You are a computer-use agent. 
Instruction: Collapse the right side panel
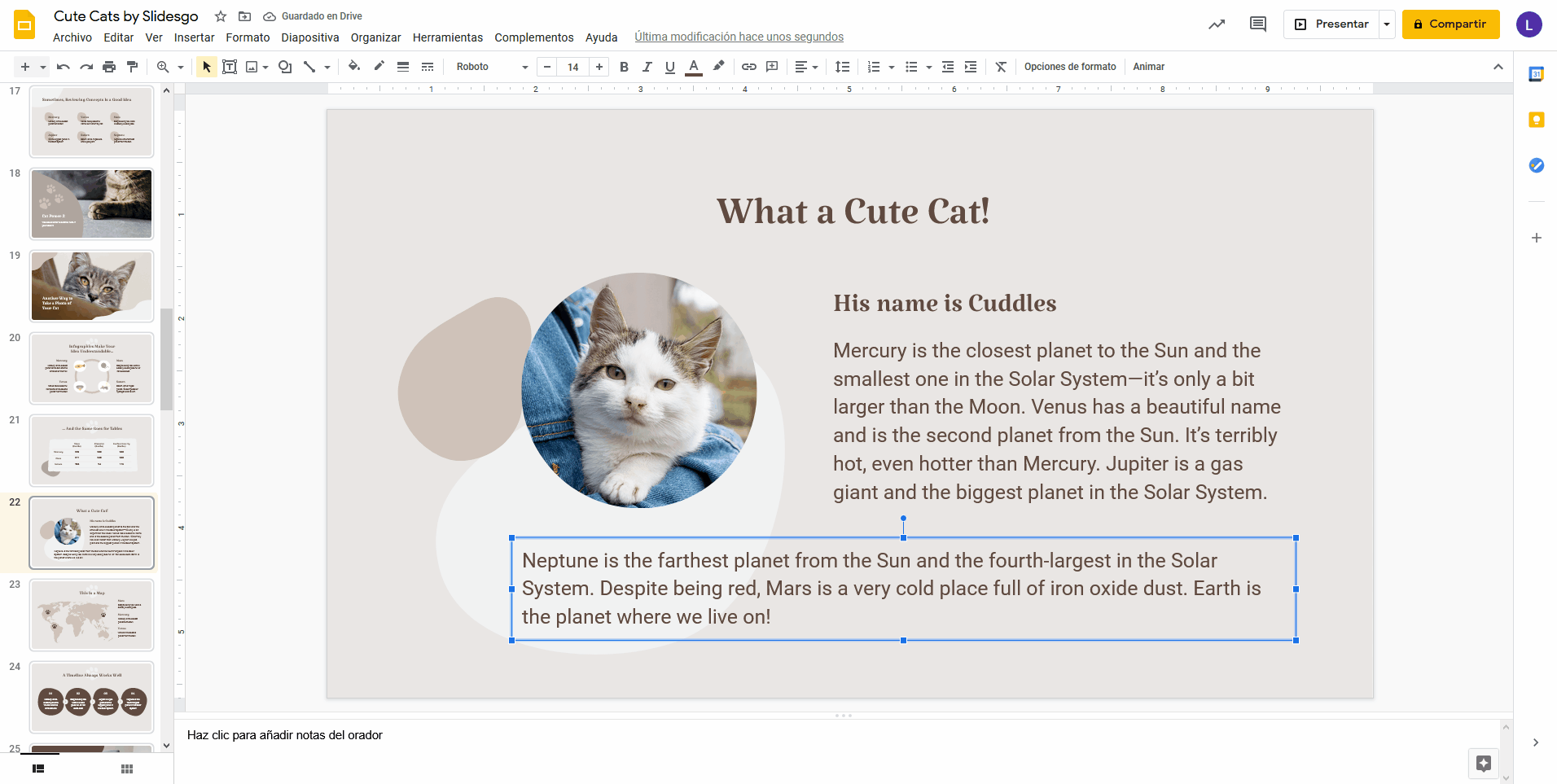tap(1536, 742)
